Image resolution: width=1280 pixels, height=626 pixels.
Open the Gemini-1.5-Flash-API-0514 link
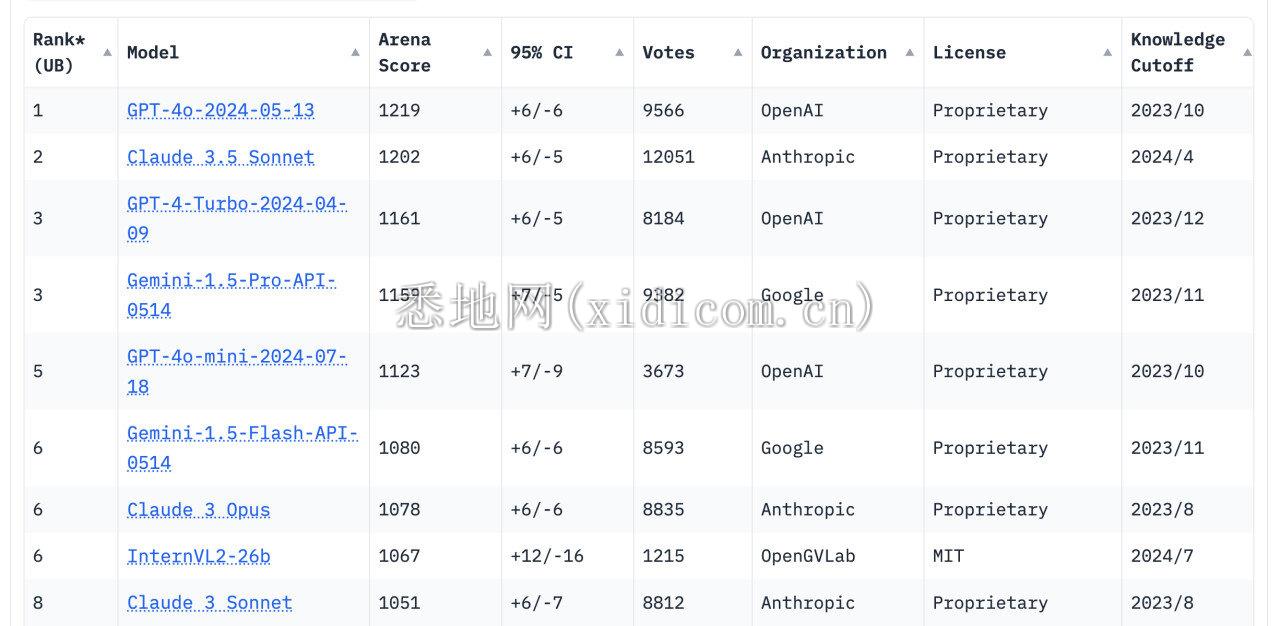click(242, 434)
